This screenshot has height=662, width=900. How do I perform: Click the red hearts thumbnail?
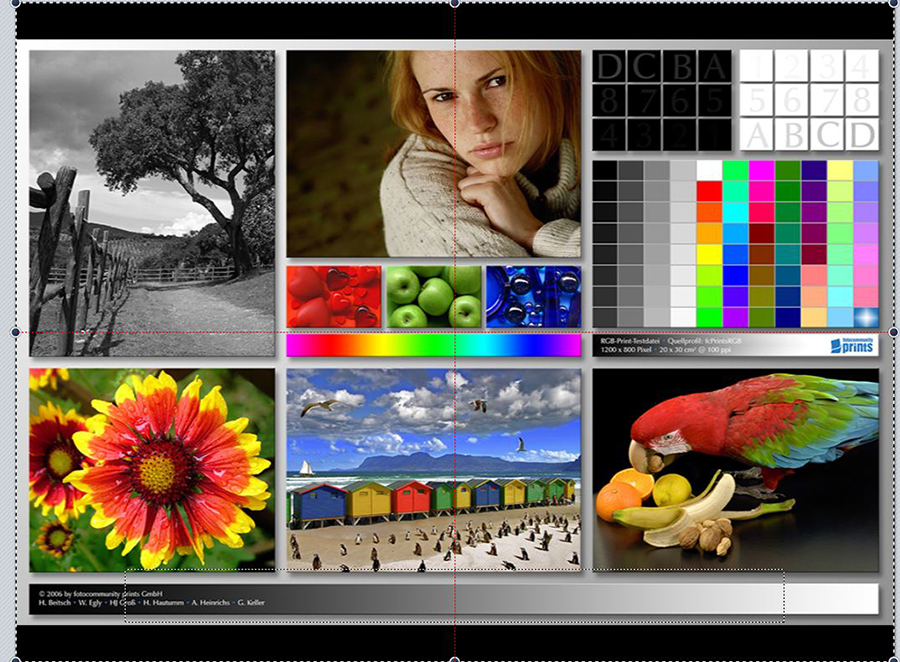pyautogui.click(x=334, y=296)
